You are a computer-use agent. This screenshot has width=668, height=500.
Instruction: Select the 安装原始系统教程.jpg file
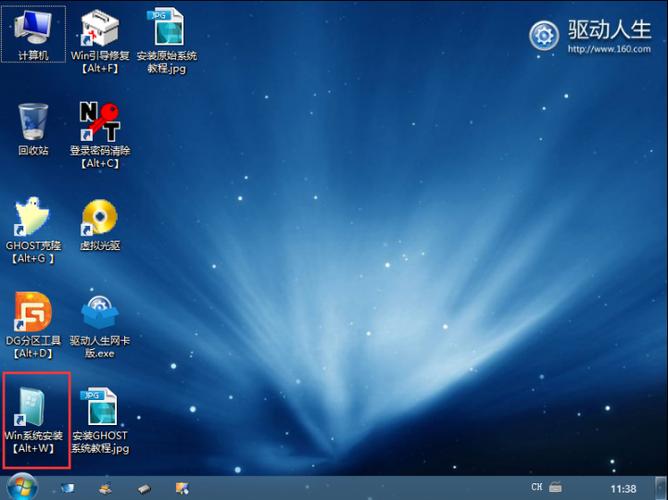[x=167, y=41]
